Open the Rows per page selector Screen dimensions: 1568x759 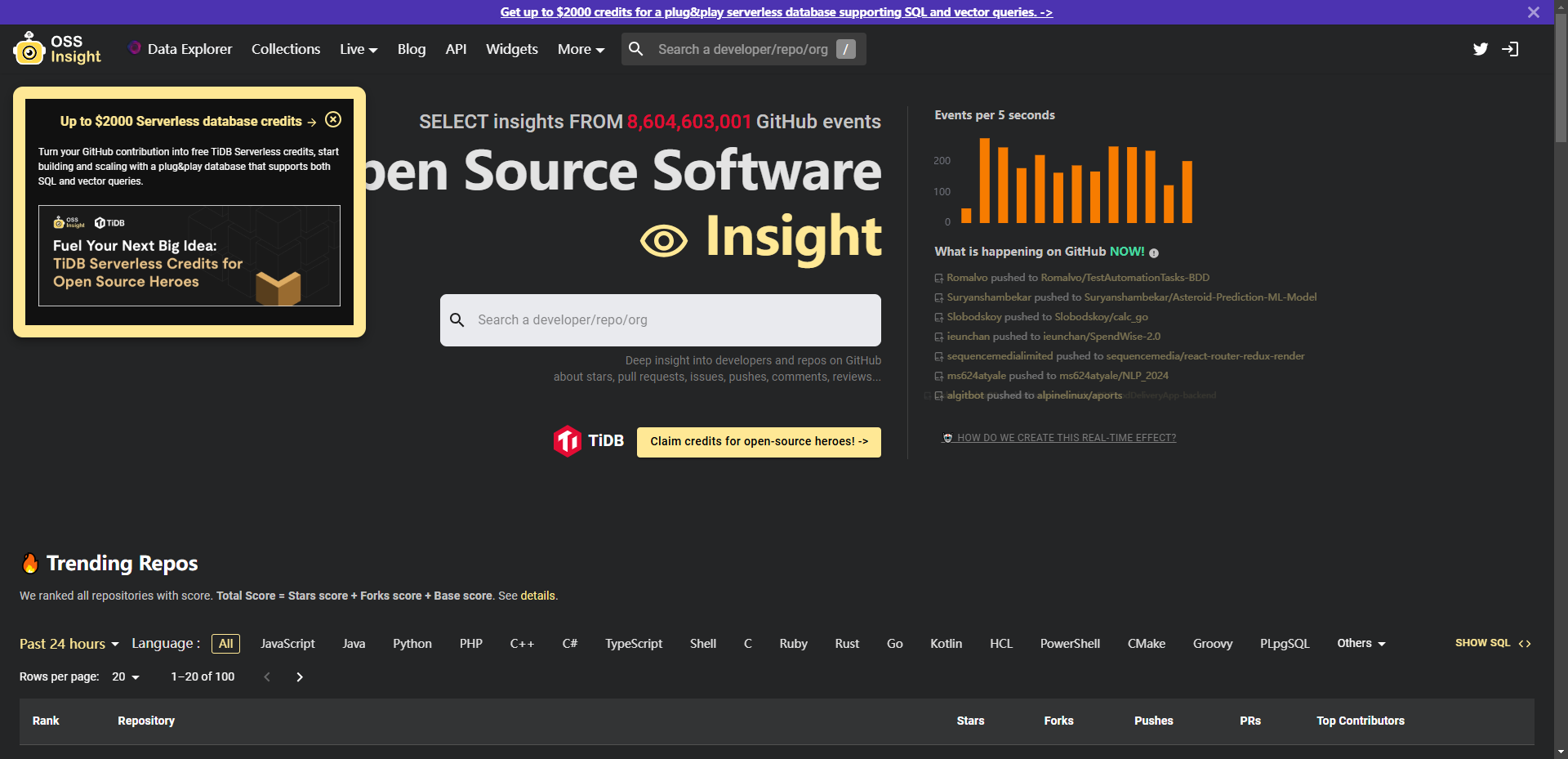point(124,676)
